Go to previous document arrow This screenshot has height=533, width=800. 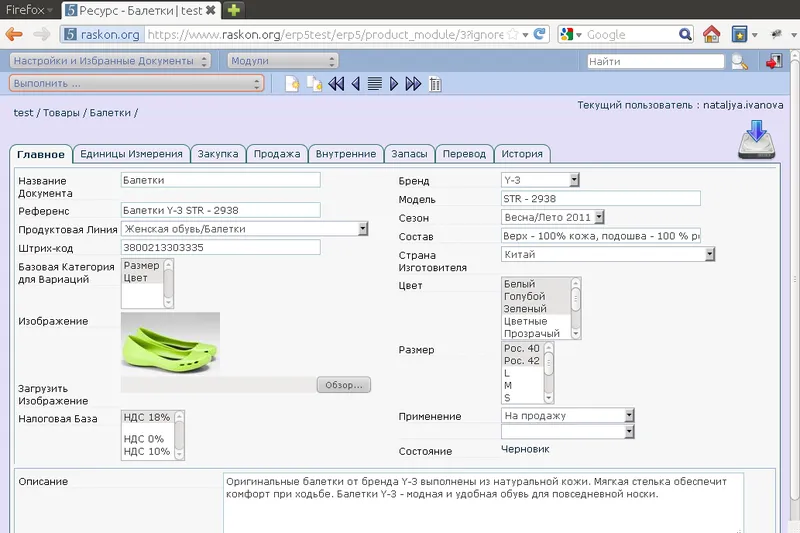pyautogui.click(x=355, y=84)
